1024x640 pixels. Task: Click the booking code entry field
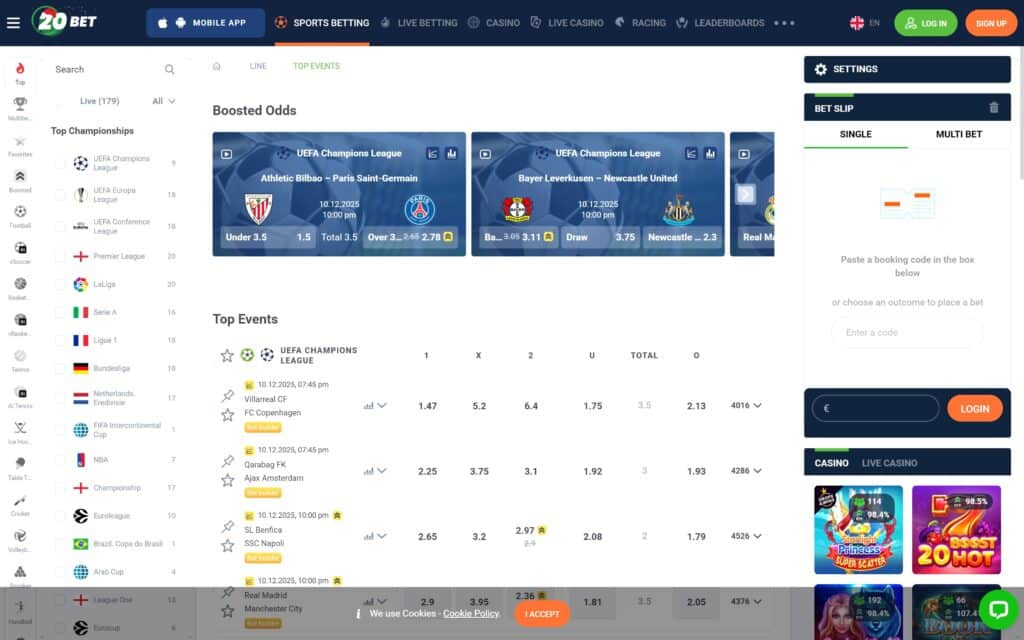click(x=905, y=332)
